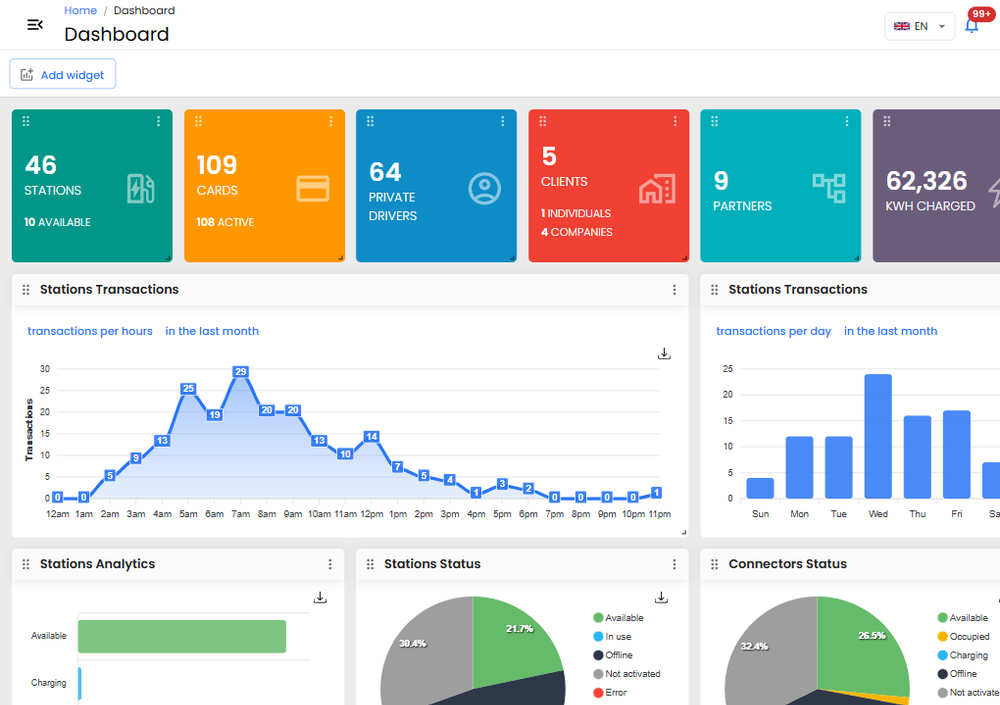The image size is (1000, 705).
Task: Grab the Connectors Status drag handle
Action: (715, 564)
